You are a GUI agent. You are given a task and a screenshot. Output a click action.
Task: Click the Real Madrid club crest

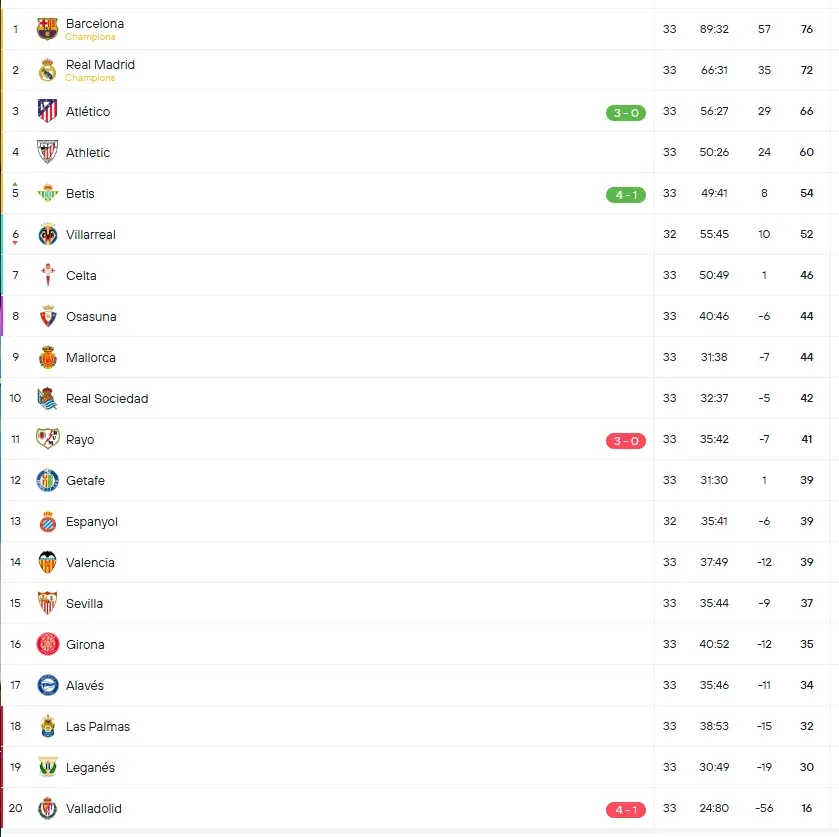[47, 70]
